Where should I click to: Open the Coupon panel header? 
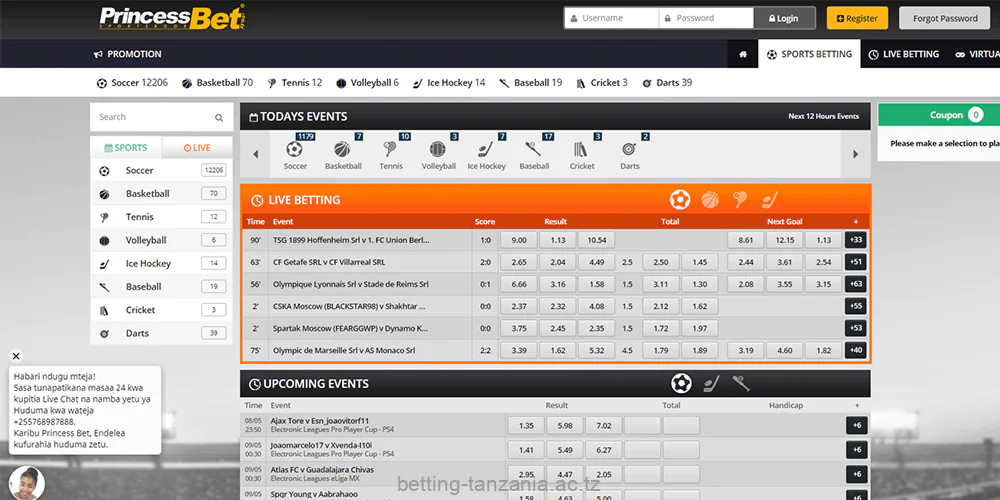[x=939, y=115]
